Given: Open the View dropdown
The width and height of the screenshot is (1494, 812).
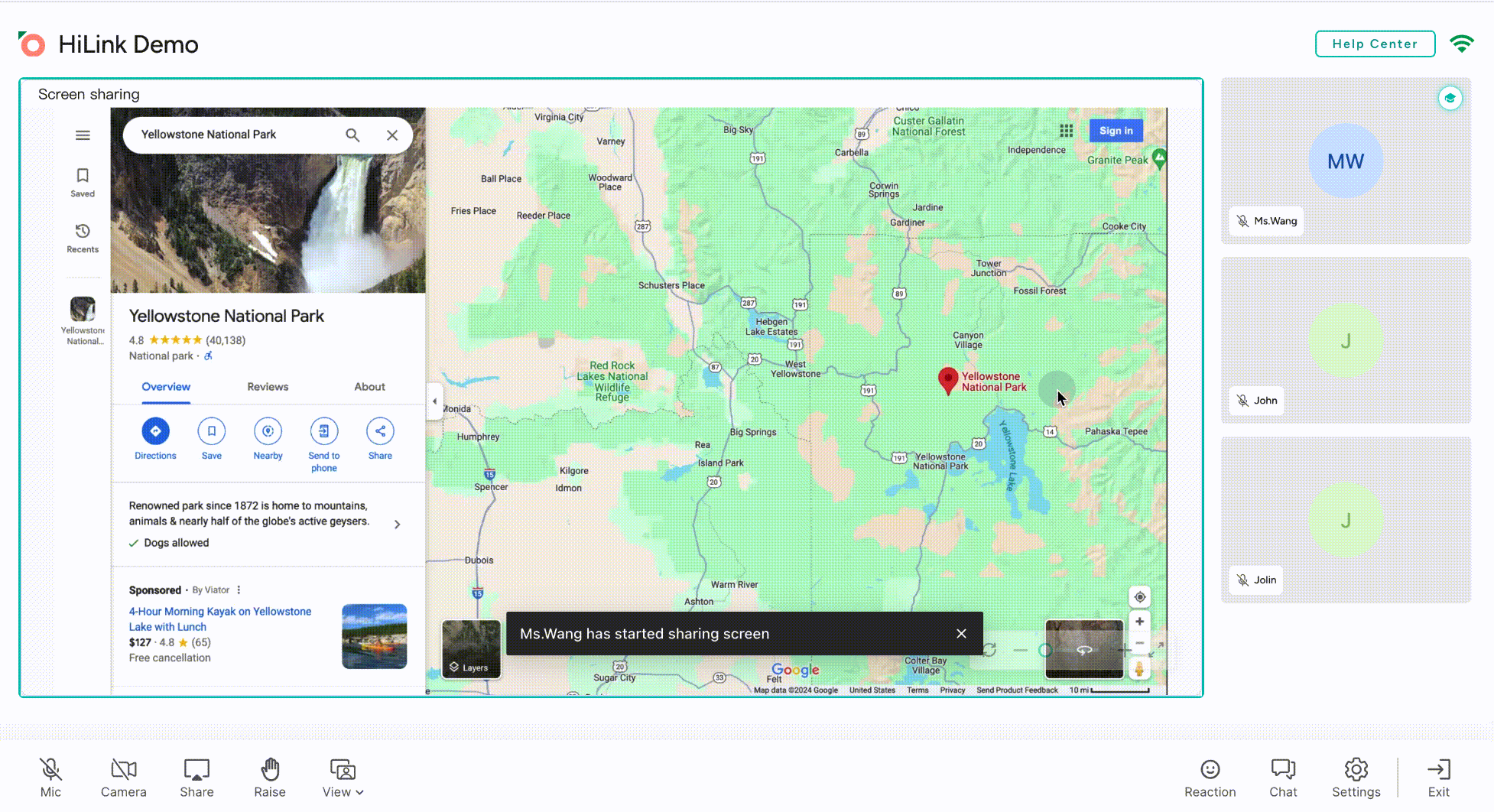Looking at the screenshot, I should click(342, 777).
